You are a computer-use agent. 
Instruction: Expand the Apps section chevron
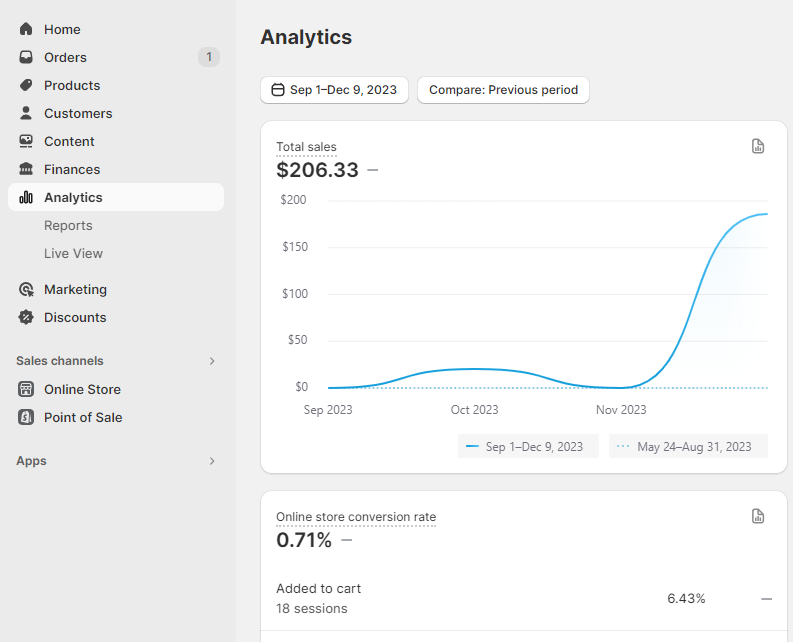(x=212, y=461)
